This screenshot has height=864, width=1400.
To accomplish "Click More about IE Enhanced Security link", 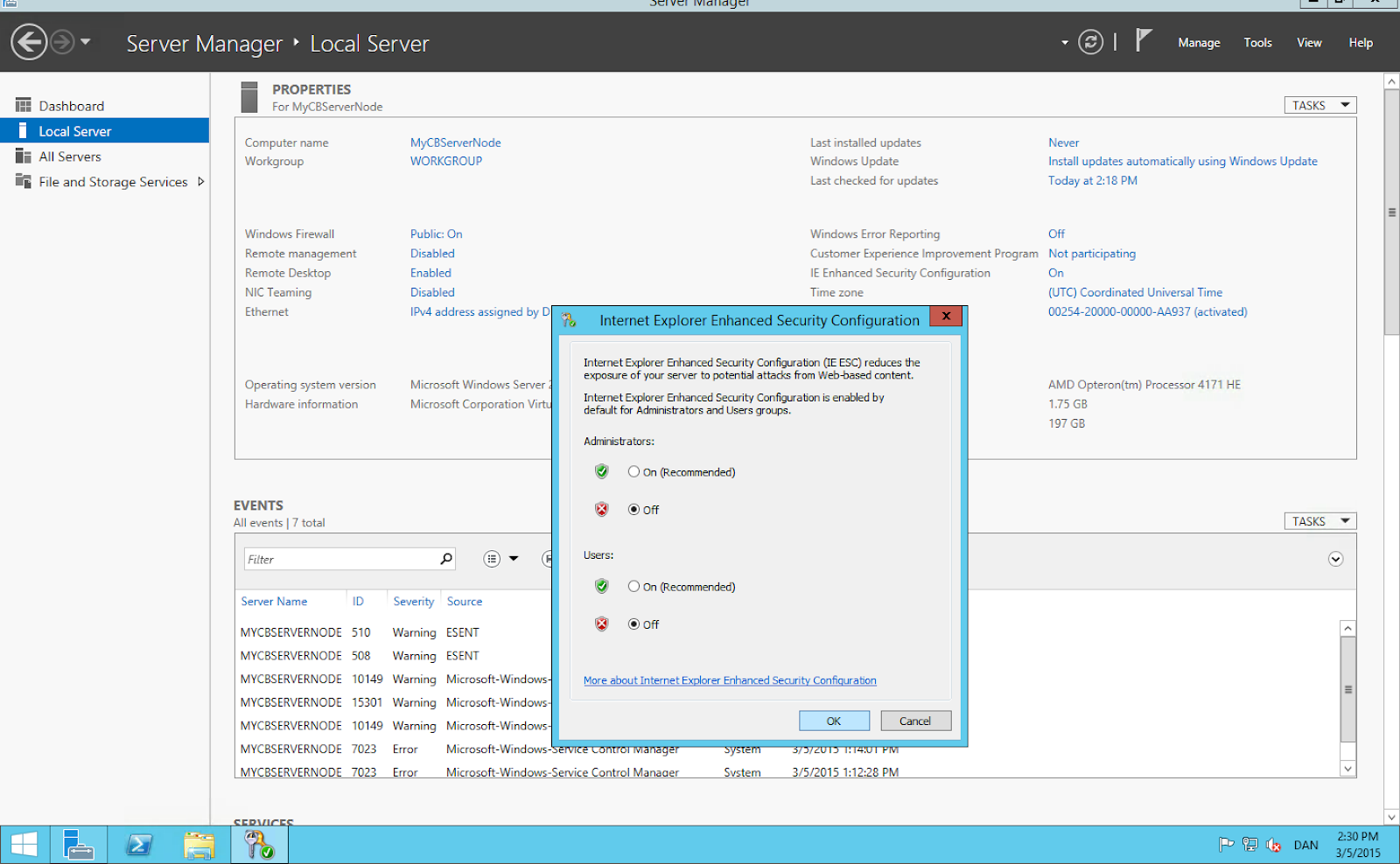I will point(730,680).
